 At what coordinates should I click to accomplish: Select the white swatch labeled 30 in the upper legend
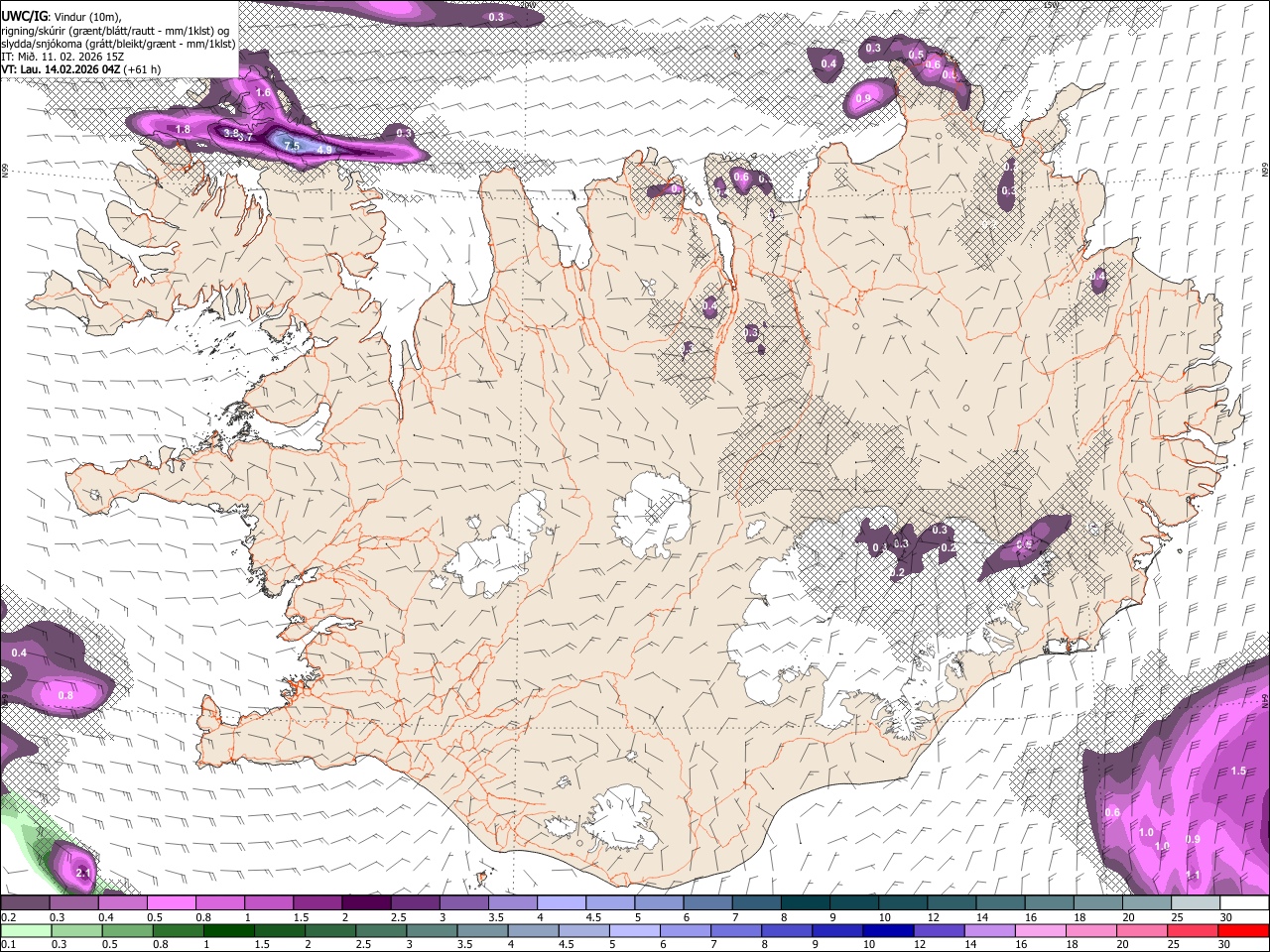(1244, 903)
